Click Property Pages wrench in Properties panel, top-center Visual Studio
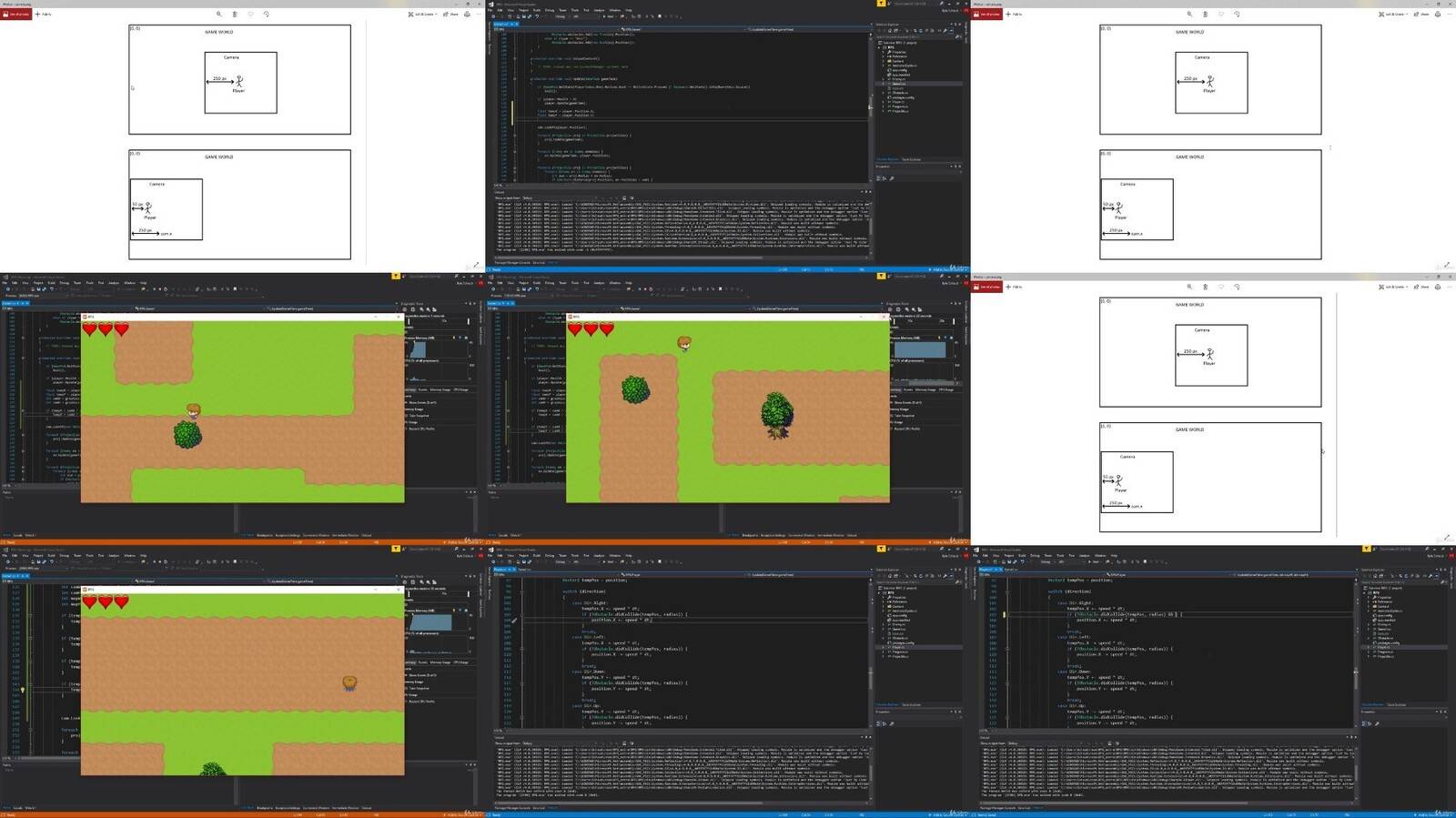The image size is (1456, 818). click(x=892, y=178)
